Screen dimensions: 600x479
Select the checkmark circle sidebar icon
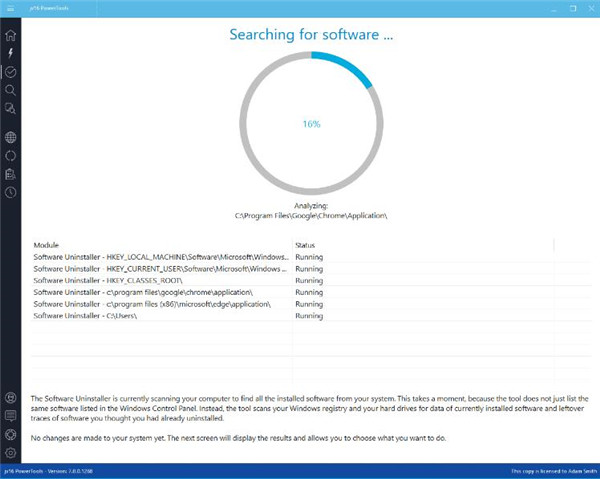point(10,72)
